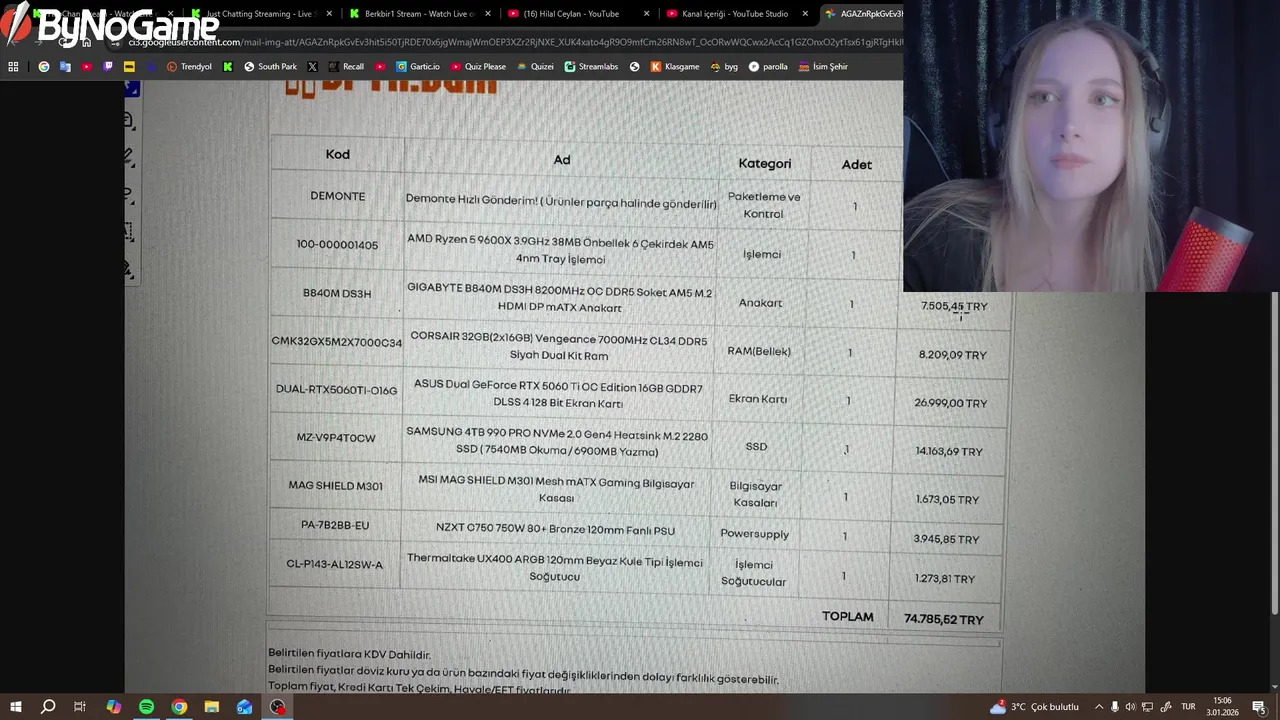Open the taskbar search
The image size is (1280, 720).
click(x=47, y=707)
